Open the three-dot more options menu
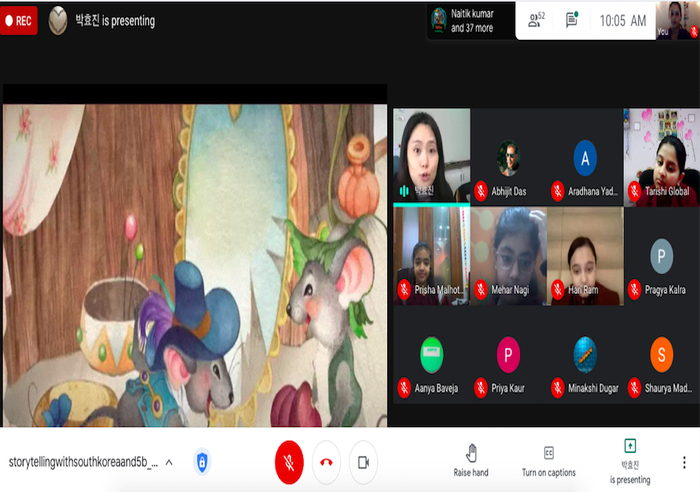This screenshot has height=492, width=700. [x=684, y=462]
